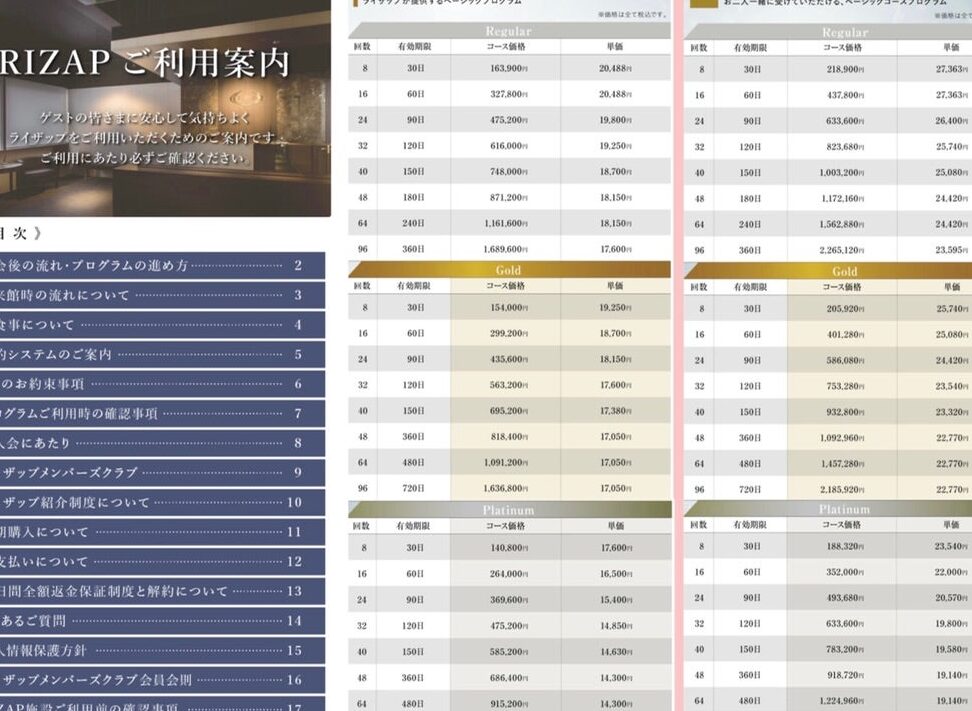
Task: Open contents entry メンバーズクラブ会員会則 page 16
Action: pyautogui.click(x=162, y=680)
